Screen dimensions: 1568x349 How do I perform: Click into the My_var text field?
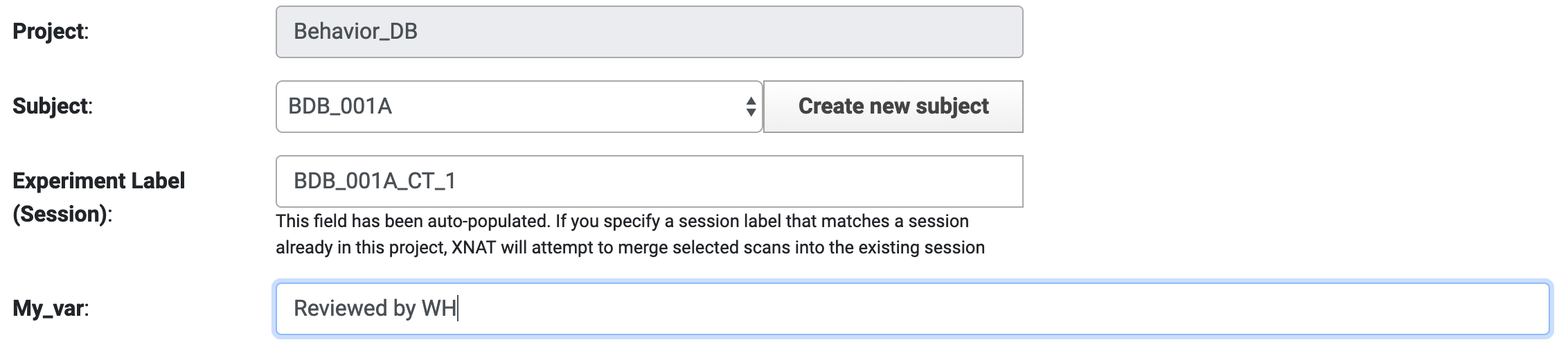911,309
